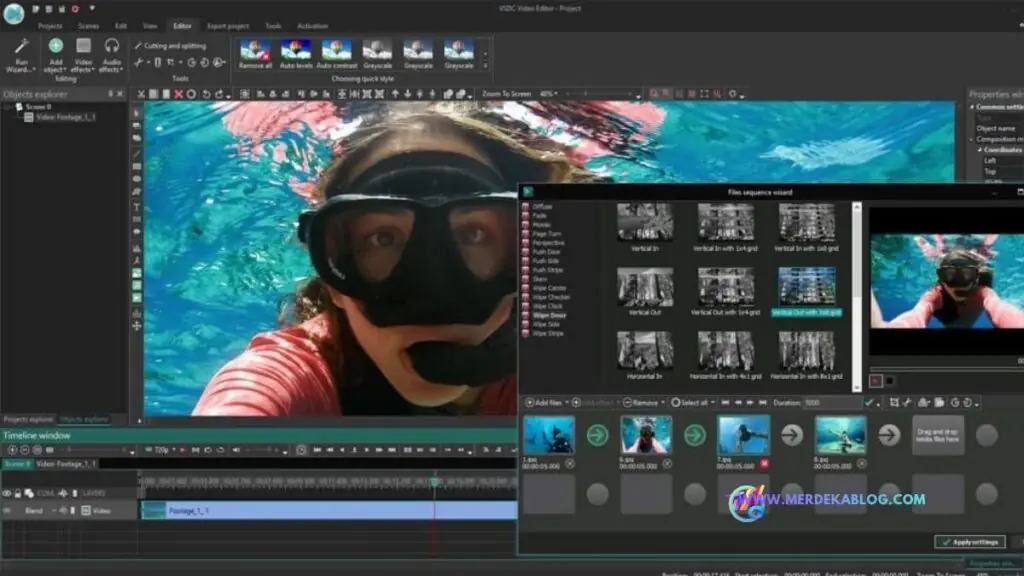Close the Objects explorer panel
Screen dimensions: 1024x576
[x=120, y=94]
